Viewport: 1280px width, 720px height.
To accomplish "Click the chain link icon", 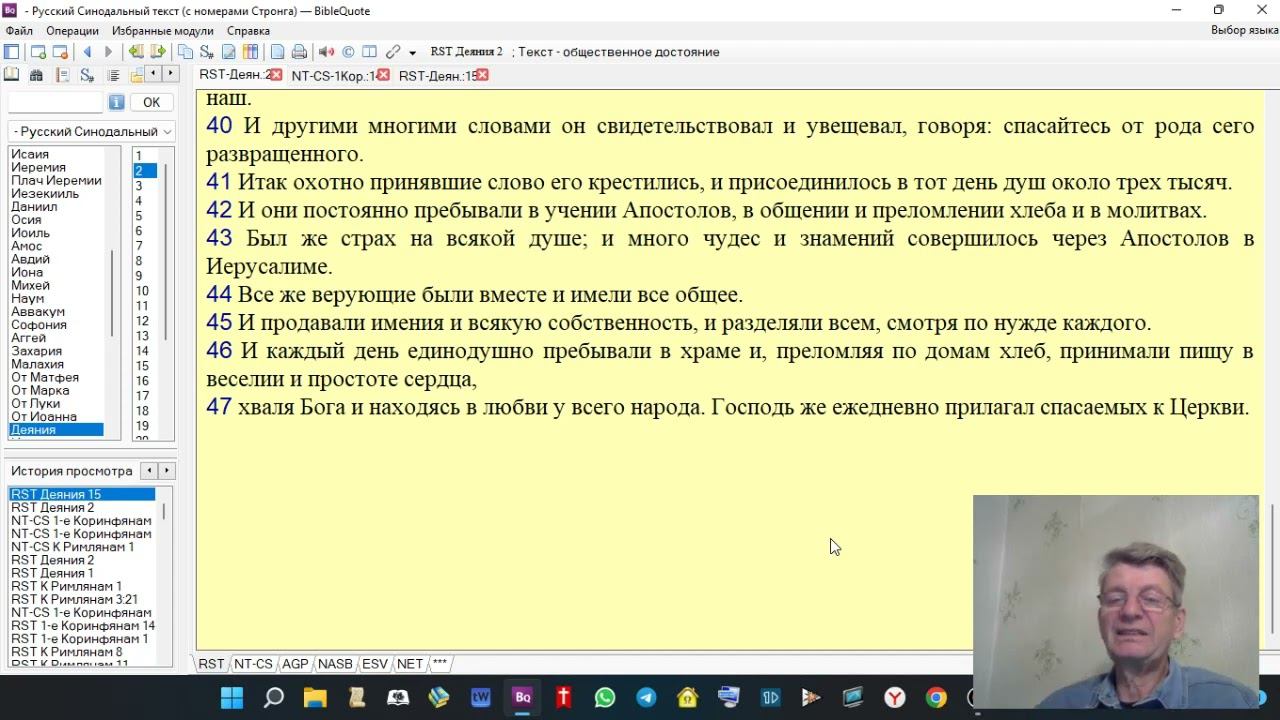I will [x=393, y=52].
